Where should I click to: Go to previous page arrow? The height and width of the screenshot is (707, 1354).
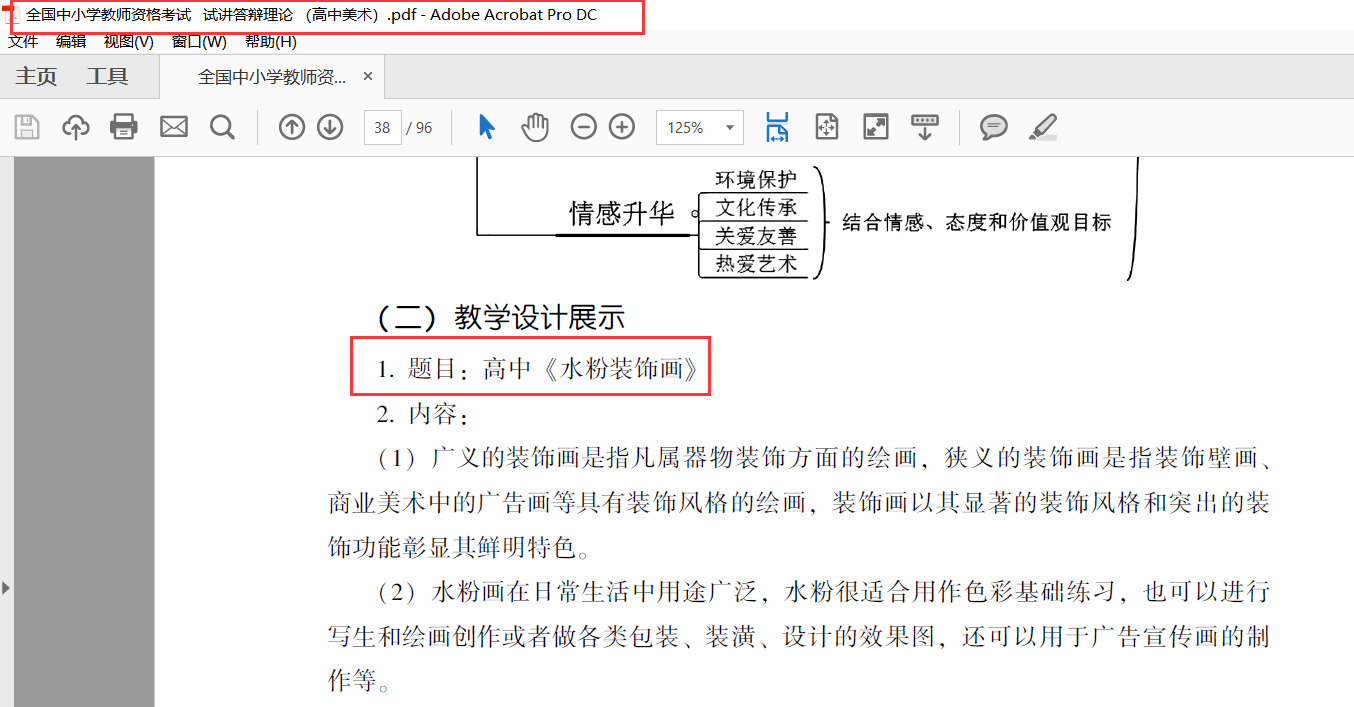[x=292, y=127]
